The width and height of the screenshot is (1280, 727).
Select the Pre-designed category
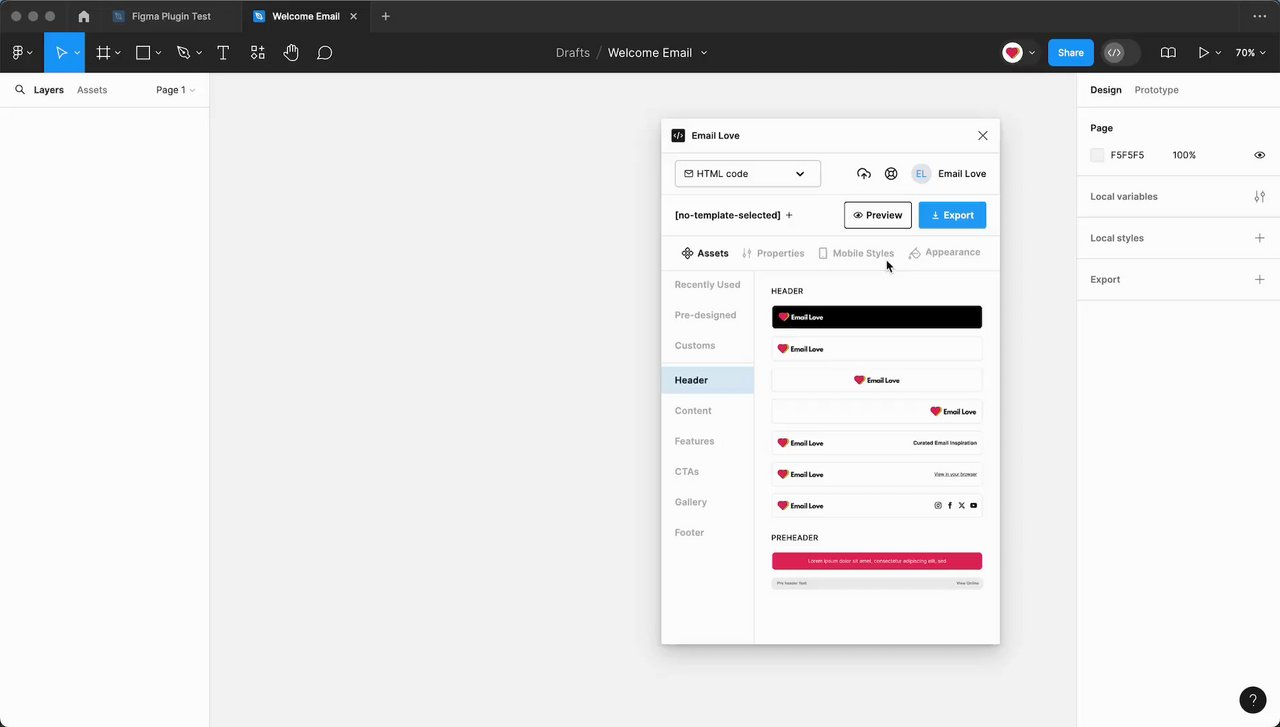tap(705, 315)
